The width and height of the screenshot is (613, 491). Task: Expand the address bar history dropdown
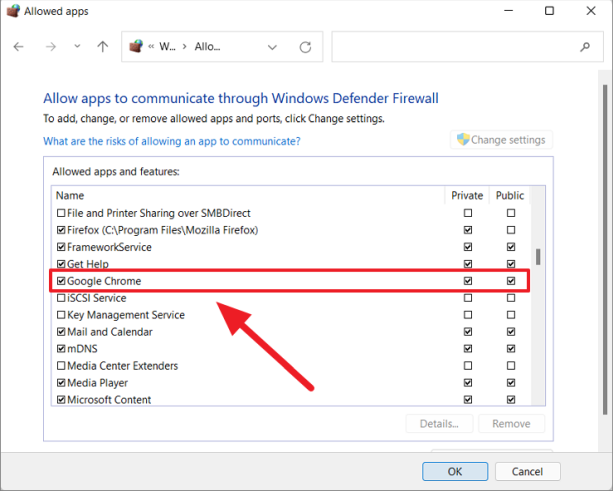click(273, 47)
